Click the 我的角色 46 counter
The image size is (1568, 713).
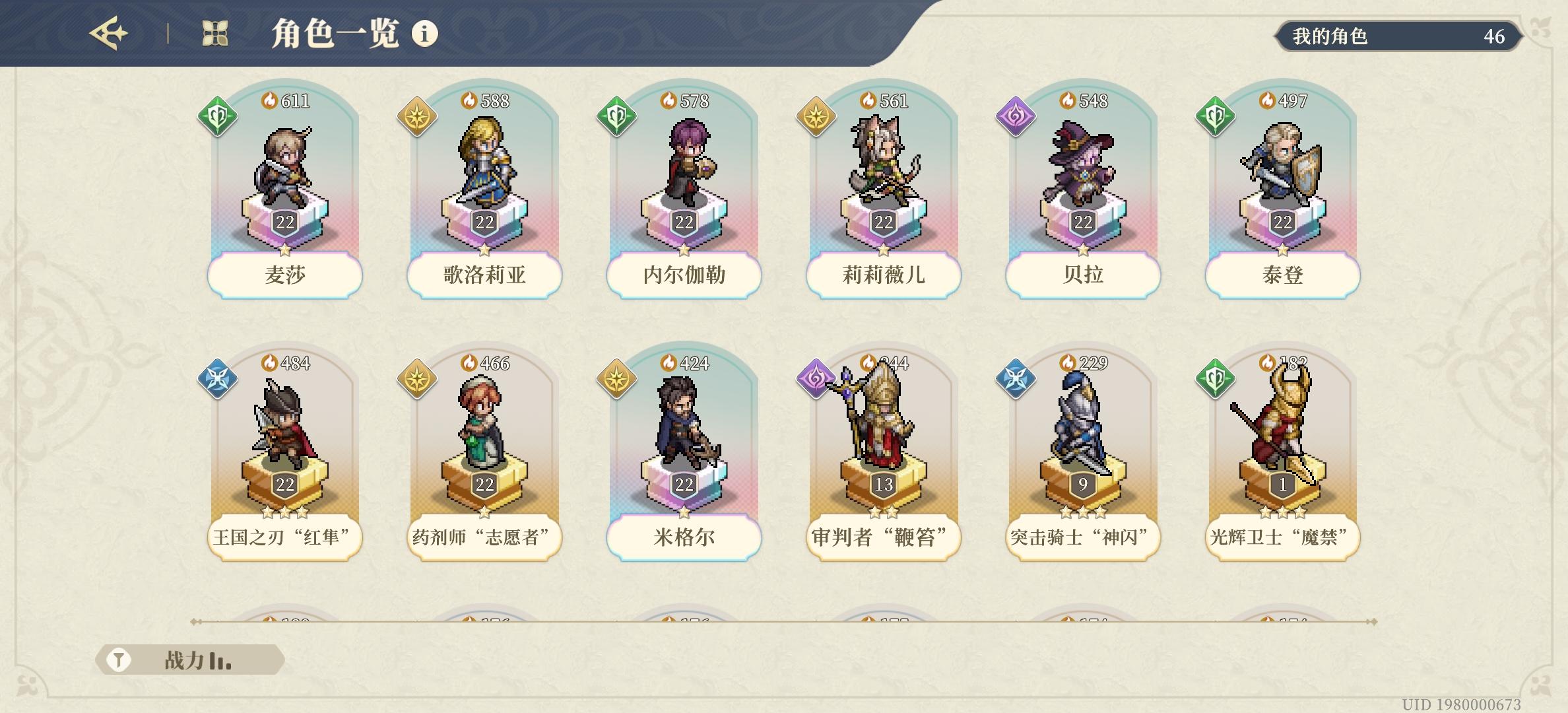pyautogui.click(x=1398, y=36)
